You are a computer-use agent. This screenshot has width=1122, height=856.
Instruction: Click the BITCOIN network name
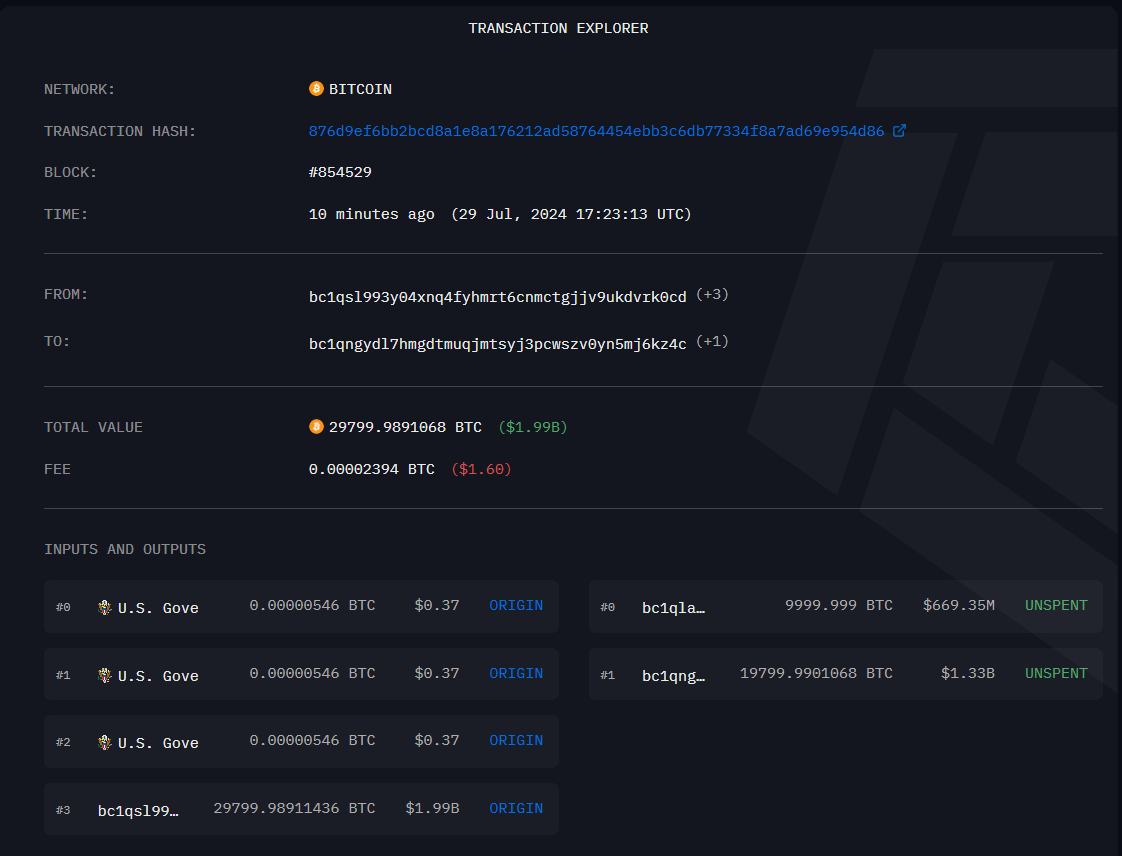click(360, 89)
